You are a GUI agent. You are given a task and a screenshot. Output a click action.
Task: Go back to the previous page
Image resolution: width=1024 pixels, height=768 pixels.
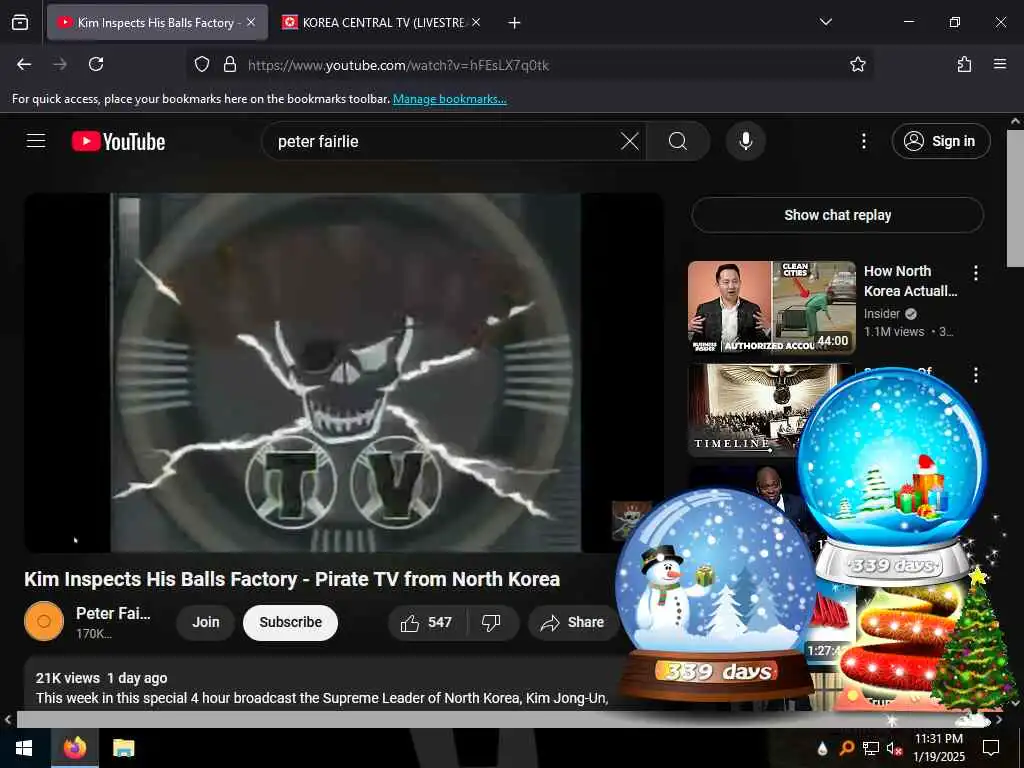point(24,64)
